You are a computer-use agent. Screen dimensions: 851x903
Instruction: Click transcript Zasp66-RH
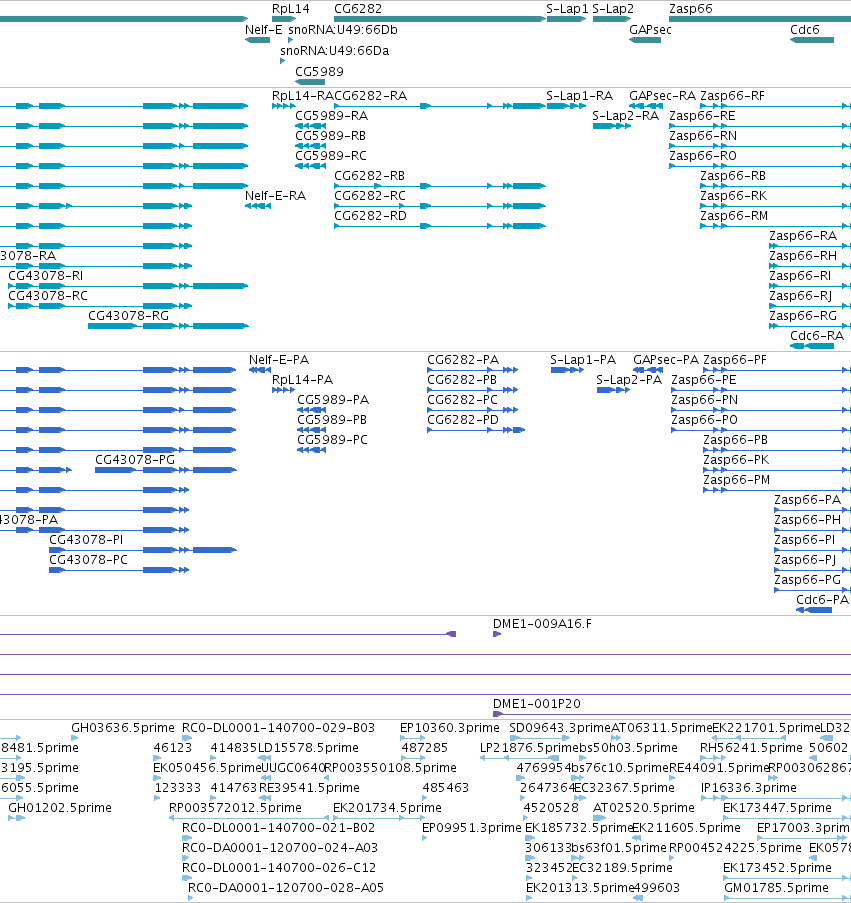click(x=803, y=256)
